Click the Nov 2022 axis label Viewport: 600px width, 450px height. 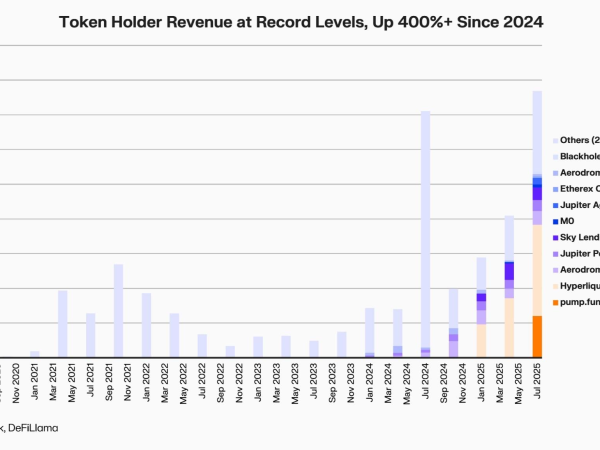click(x=240, y=383)
